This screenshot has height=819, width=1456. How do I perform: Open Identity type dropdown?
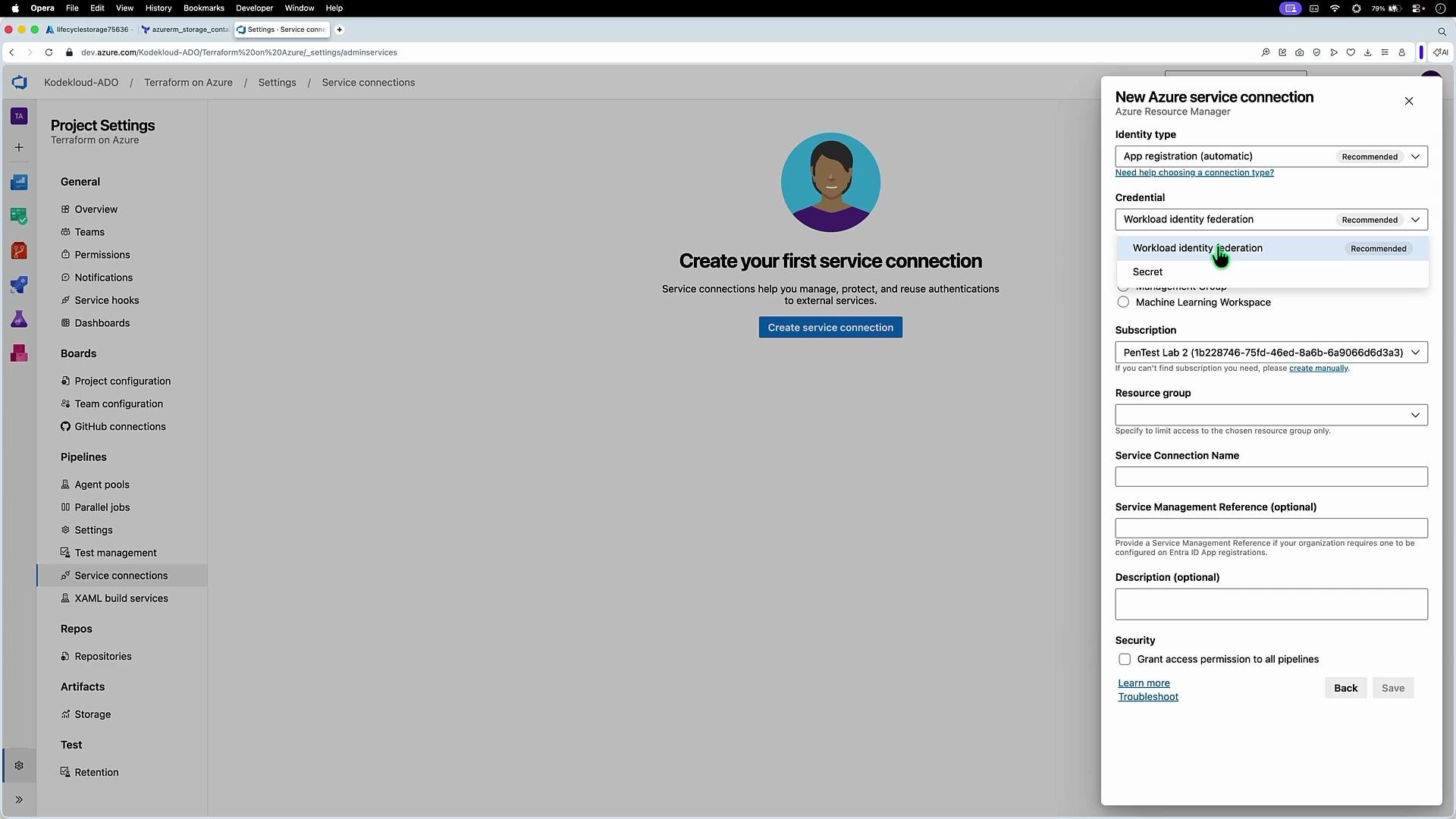pyautogui.click(x=1271, y=157)
